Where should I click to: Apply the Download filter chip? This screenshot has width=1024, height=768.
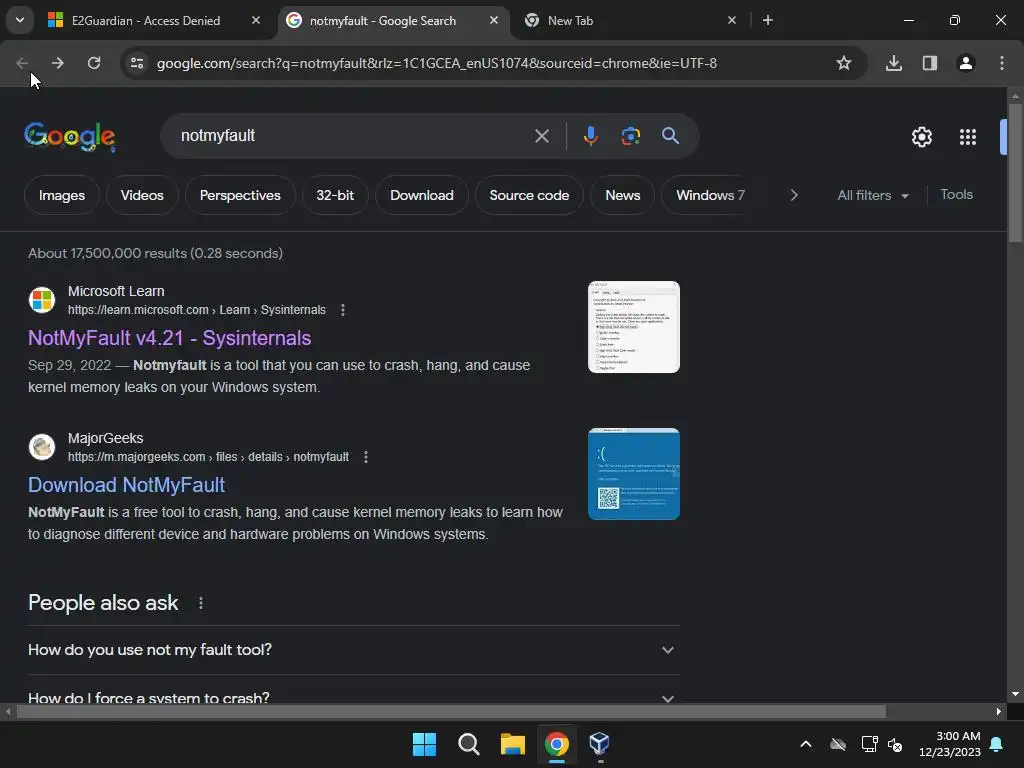point(421,195)
